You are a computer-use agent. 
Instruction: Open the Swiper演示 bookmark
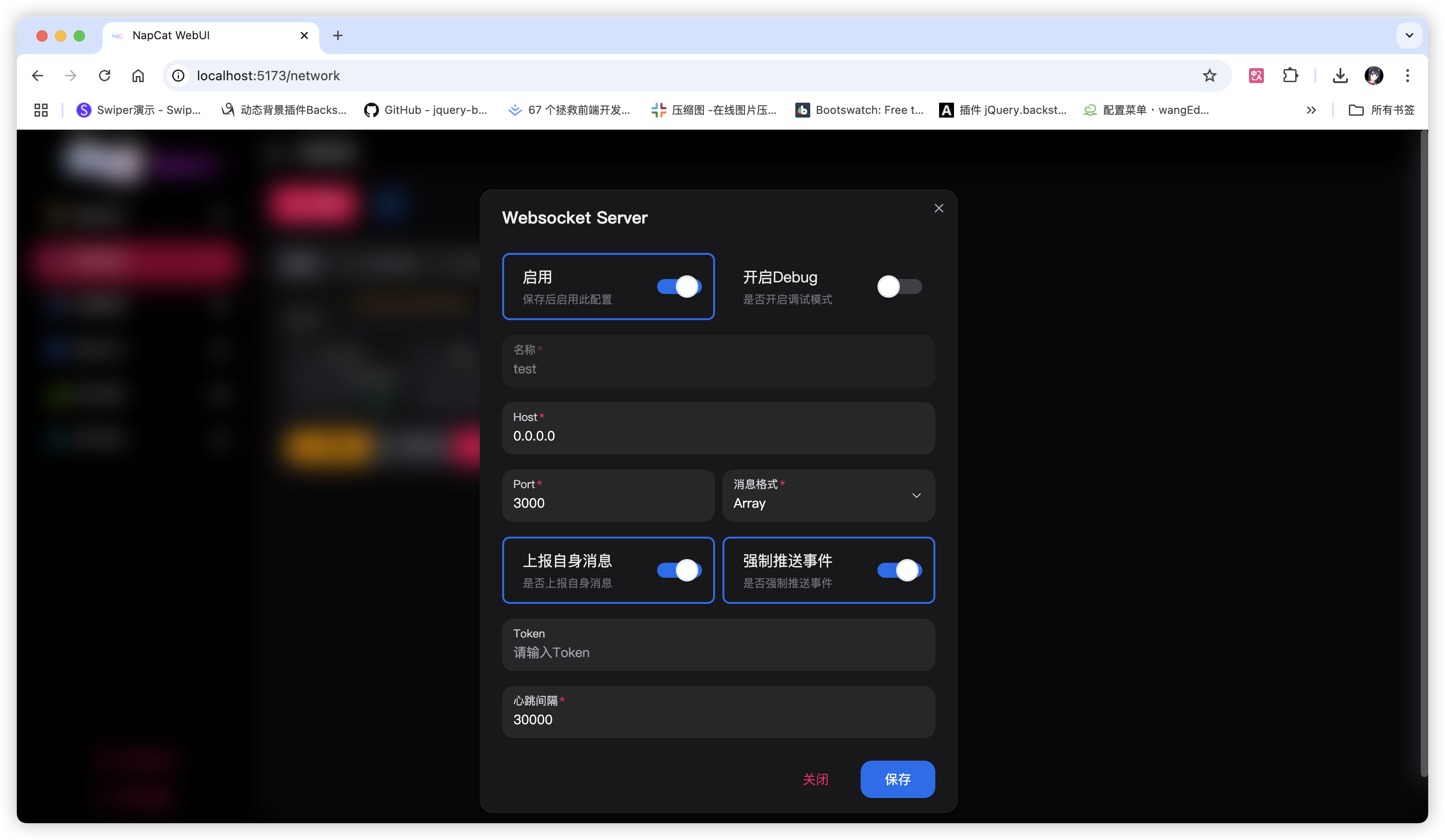click(x=138, y=110)
